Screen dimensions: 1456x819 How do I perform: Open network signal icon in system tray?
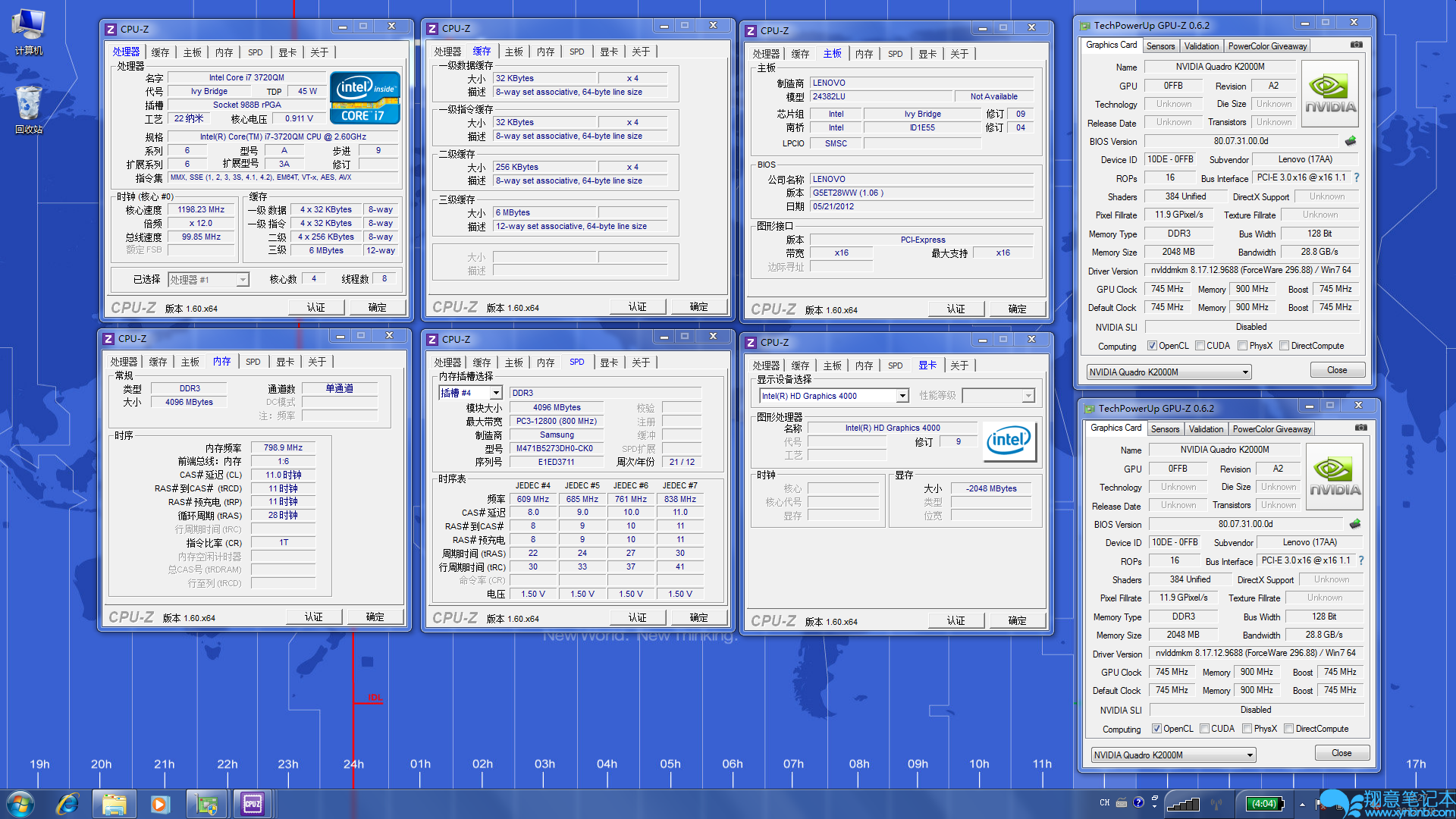point(1183,804)
